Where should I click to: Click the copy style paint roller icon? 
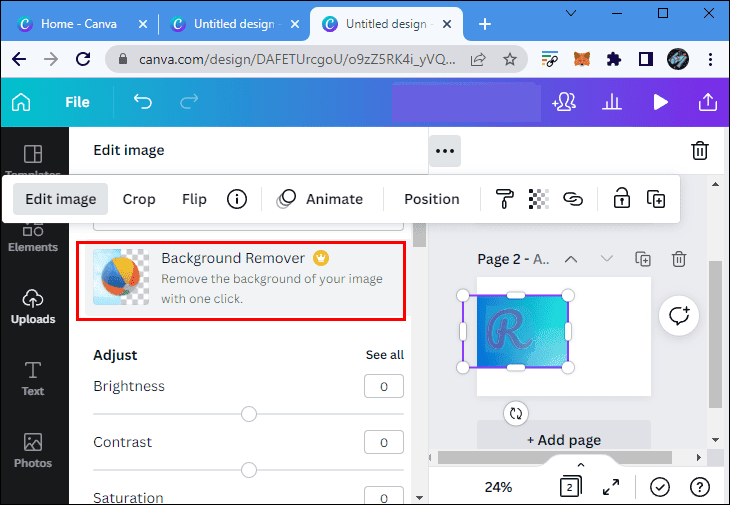[505, 199]
